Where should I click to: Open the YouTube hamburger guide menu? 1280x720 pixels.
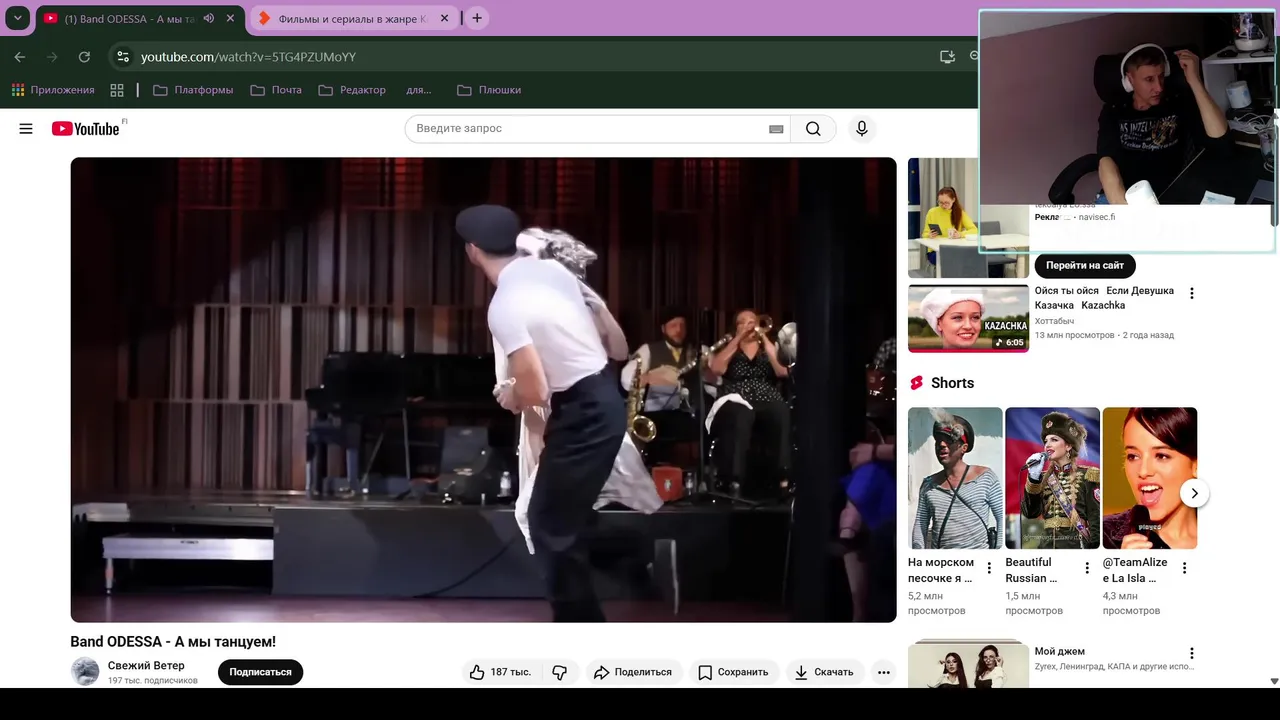(26, 129)
